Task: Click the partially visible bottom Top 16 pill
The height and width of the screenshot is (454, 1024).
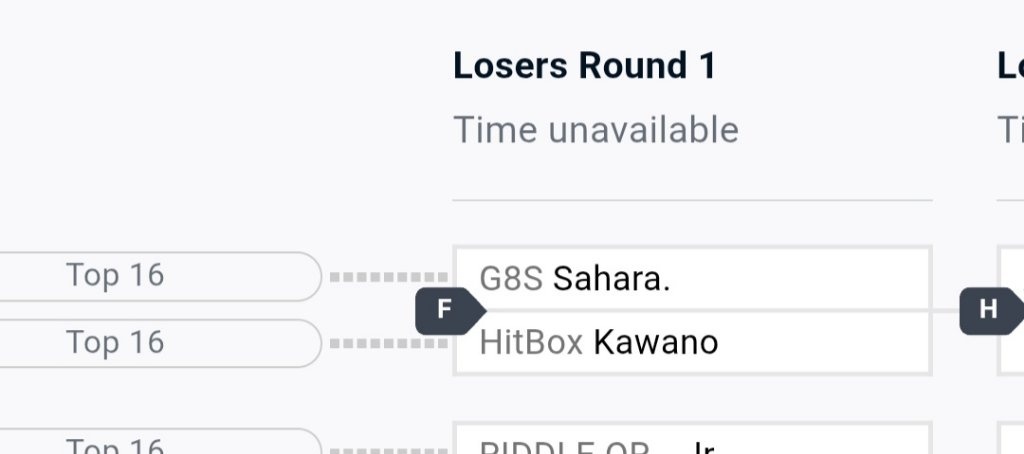Action: pos(160,443)
